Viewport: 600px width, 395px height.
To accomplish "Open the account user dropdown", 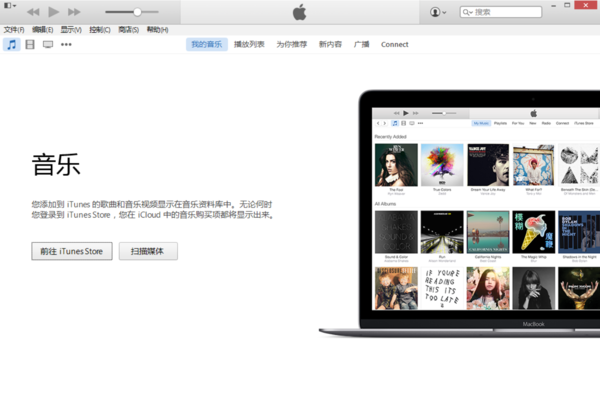I will [438, 12].
